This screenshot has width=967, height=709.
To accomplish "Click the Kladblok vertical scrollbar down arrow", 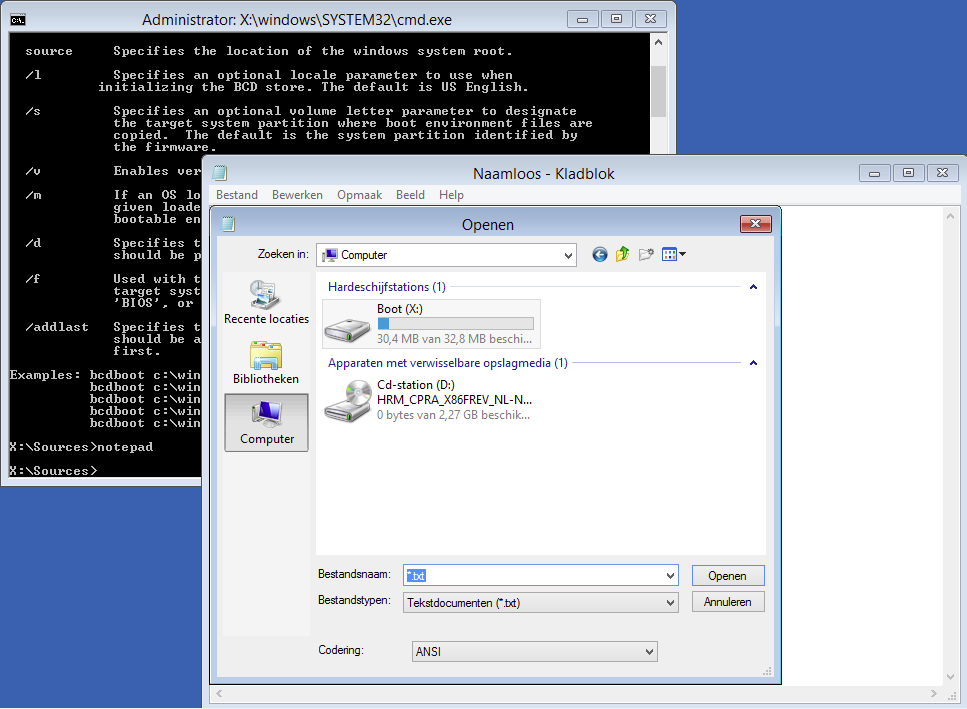I will pyautogui.click(x=950, y=677).
